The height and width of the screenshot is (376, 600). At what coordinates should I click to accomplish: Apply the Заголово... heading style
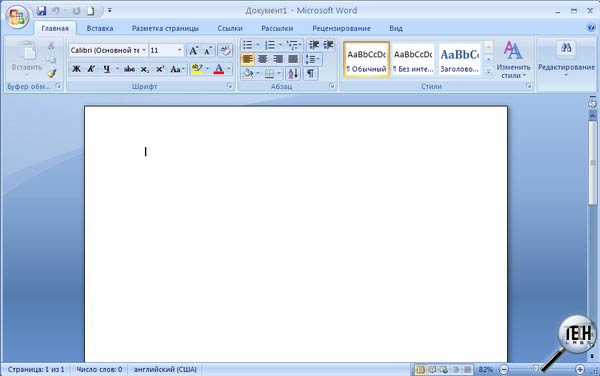click(460, 60)
